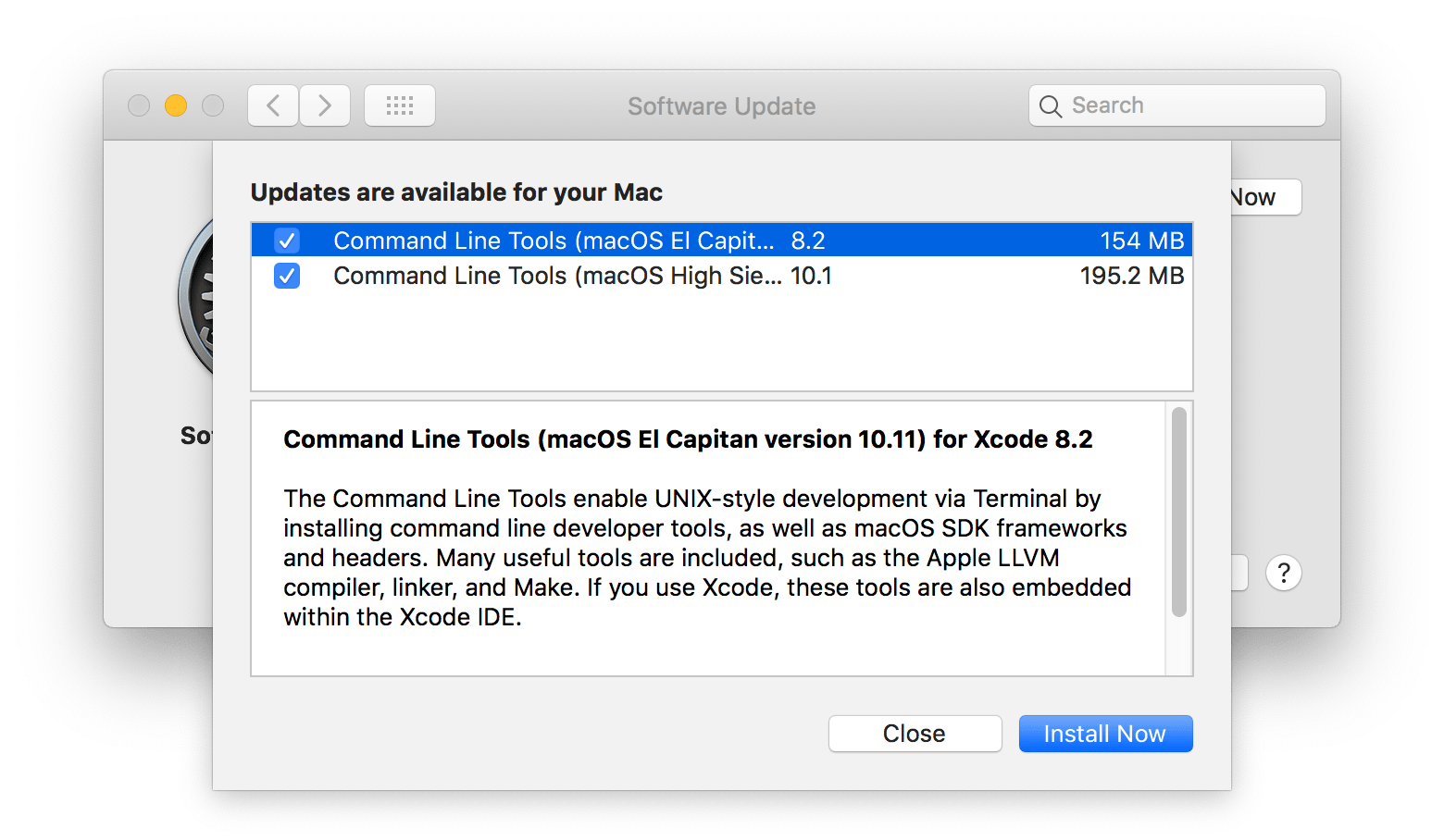Click the yellow minimize traffic light
1444x840 pixels.
coord(176,105)
